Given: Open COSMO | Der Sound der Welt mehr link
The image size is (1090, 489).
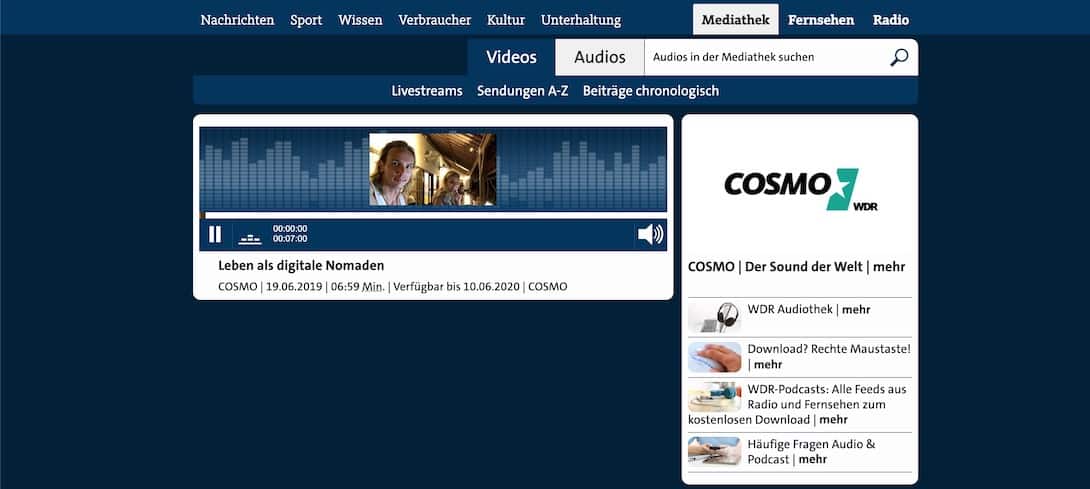Looking at the screenshot, I should [x=797, y=267].
